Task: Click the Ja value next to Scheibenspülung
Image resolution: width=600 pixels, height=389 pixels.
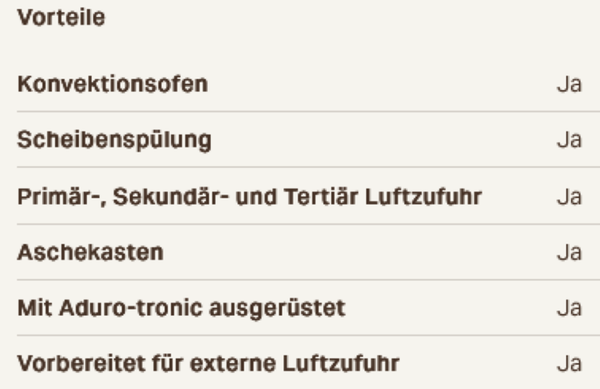Action: [x=569, y=140]
